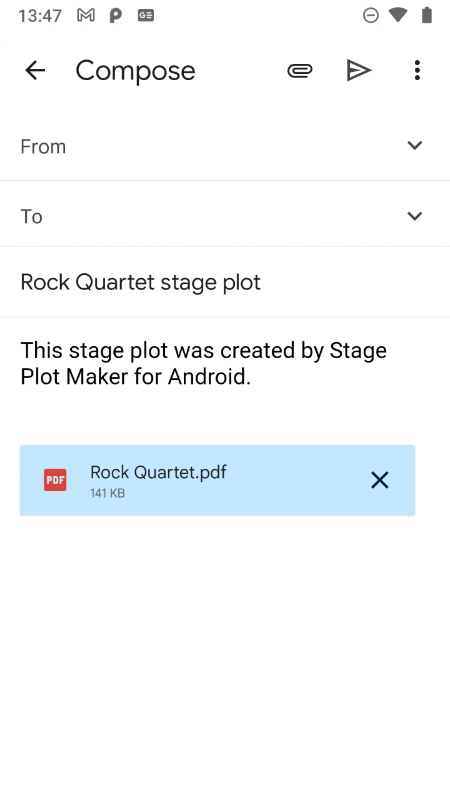Image resolution: width=450 pixels, height=800 pixels.
Task: Tap the battery status icon
Action: 427,16
